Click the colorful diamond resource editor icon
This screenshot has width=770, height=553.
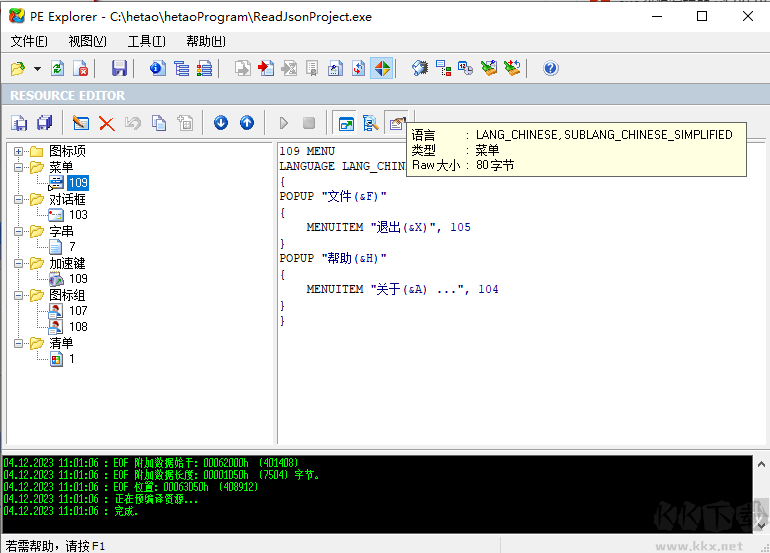pos(381,68)
